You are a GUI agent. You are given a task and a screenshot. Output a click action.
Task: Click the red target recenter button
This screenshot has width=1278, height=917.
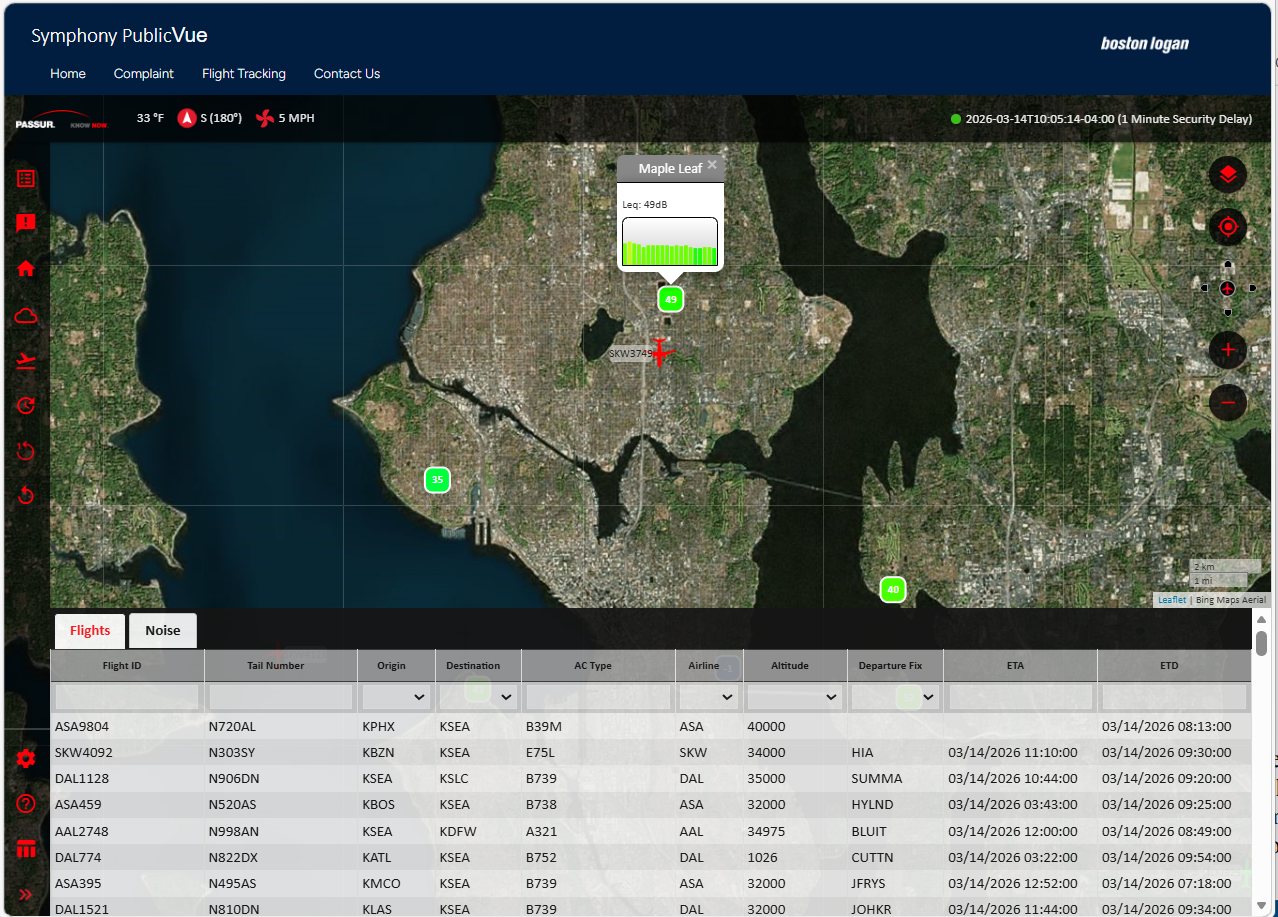click(x=1228, y=227)
